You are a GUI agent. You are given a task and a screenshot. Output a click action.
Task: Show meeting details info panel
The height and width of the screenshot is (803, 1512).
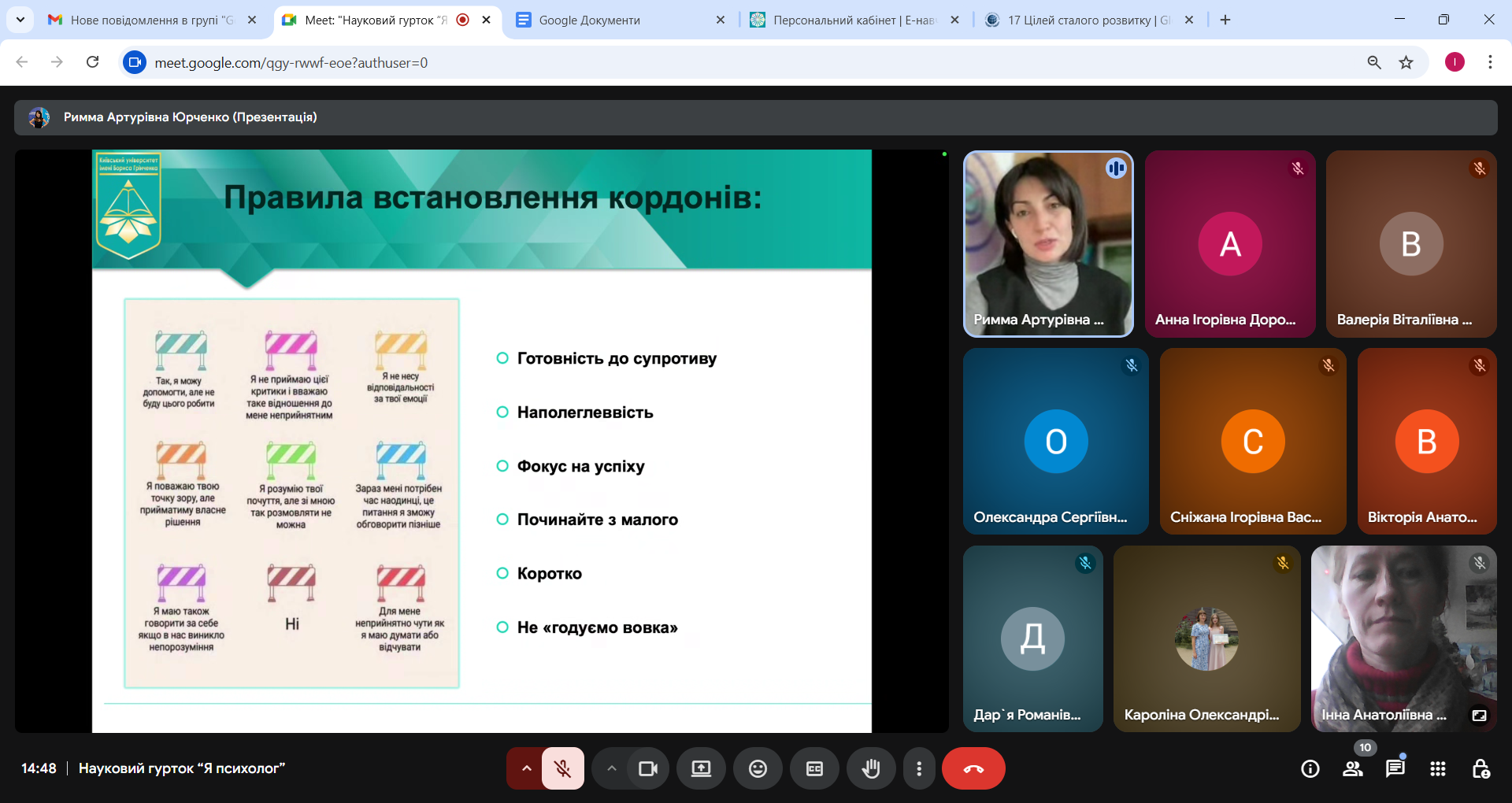pyautogui.click(x=1310, y=770)
